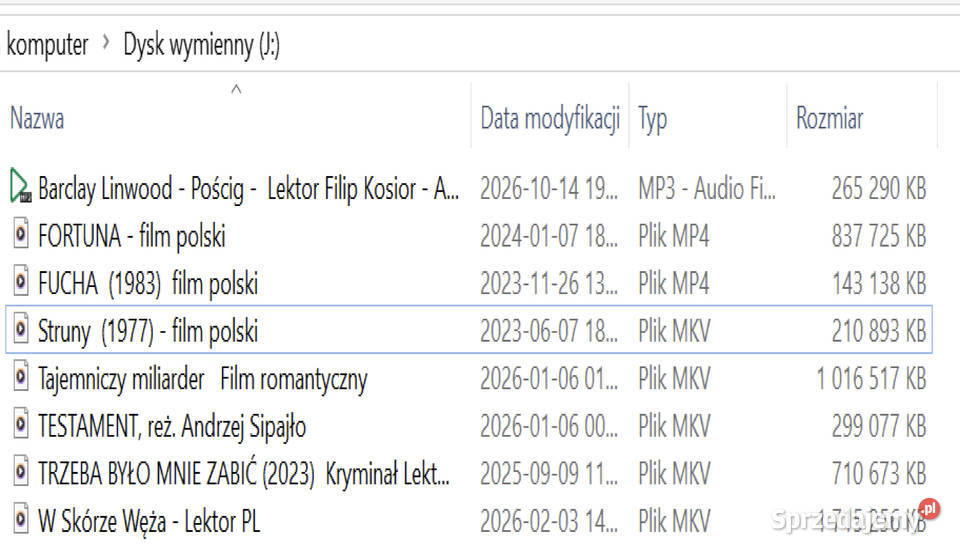The height and width of the screenshot is (553, 960).
Task: Click the date 2026-01-06 01 for Tajemniczy miliarder
Action: click(549, 379)
